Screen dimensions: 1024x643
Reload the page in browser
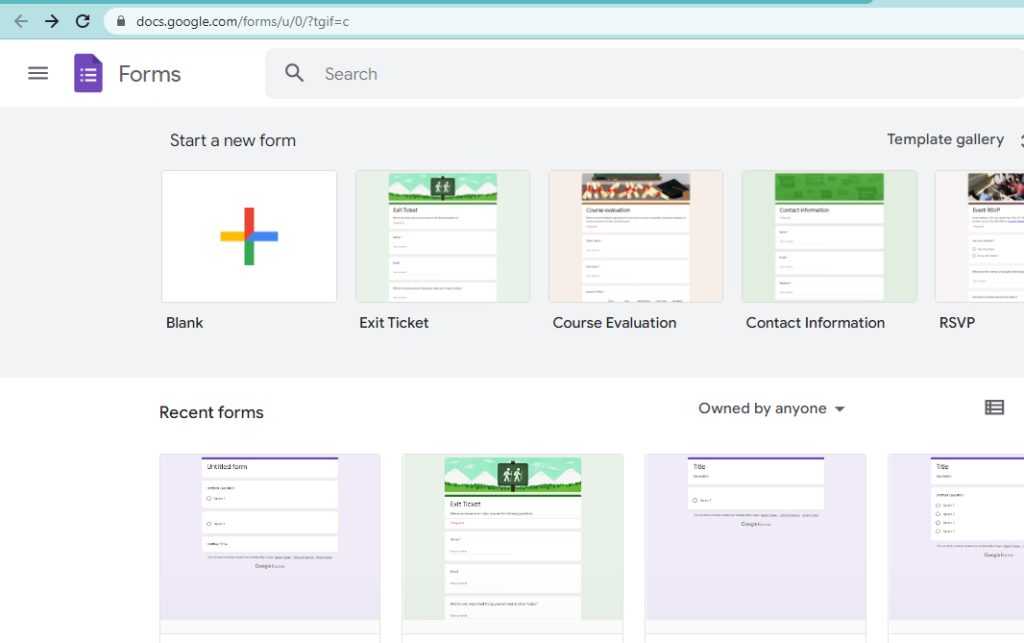[83, 21]
